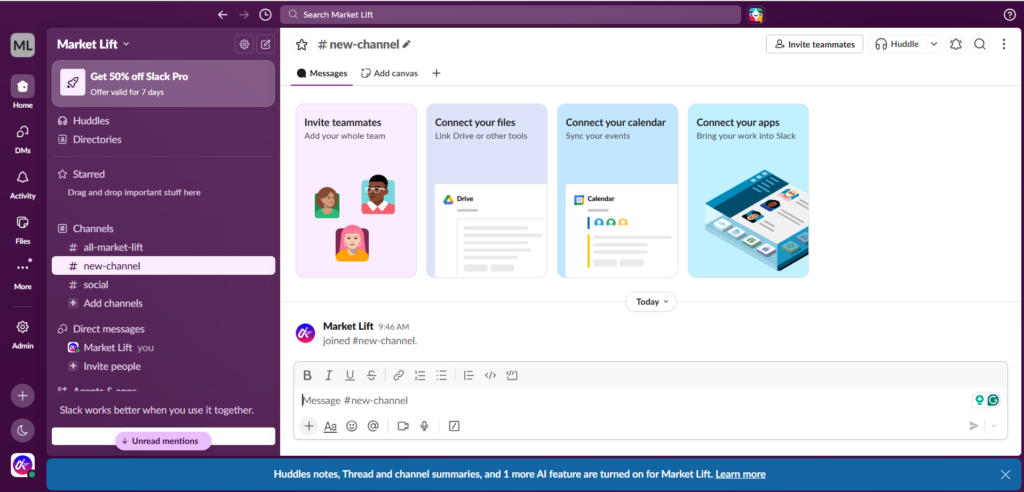Insert a code block
1024x492 pixels.
[512, 375]
